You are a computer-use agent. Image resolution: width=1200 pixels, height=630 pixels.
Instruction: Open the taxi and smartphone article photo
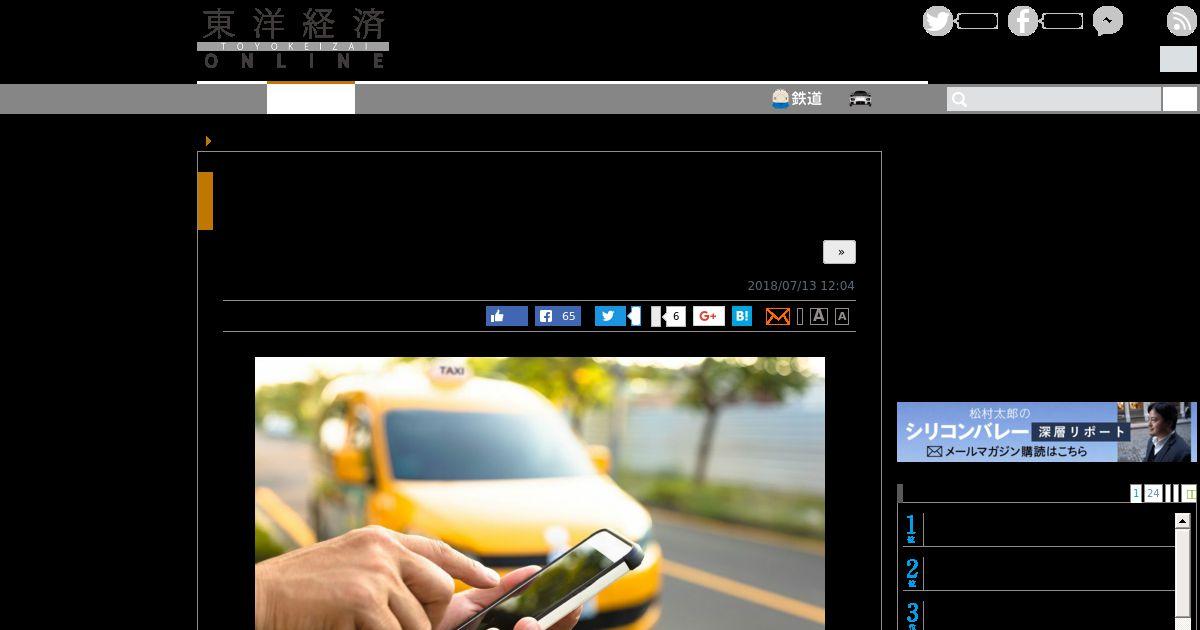pos(540,493)
